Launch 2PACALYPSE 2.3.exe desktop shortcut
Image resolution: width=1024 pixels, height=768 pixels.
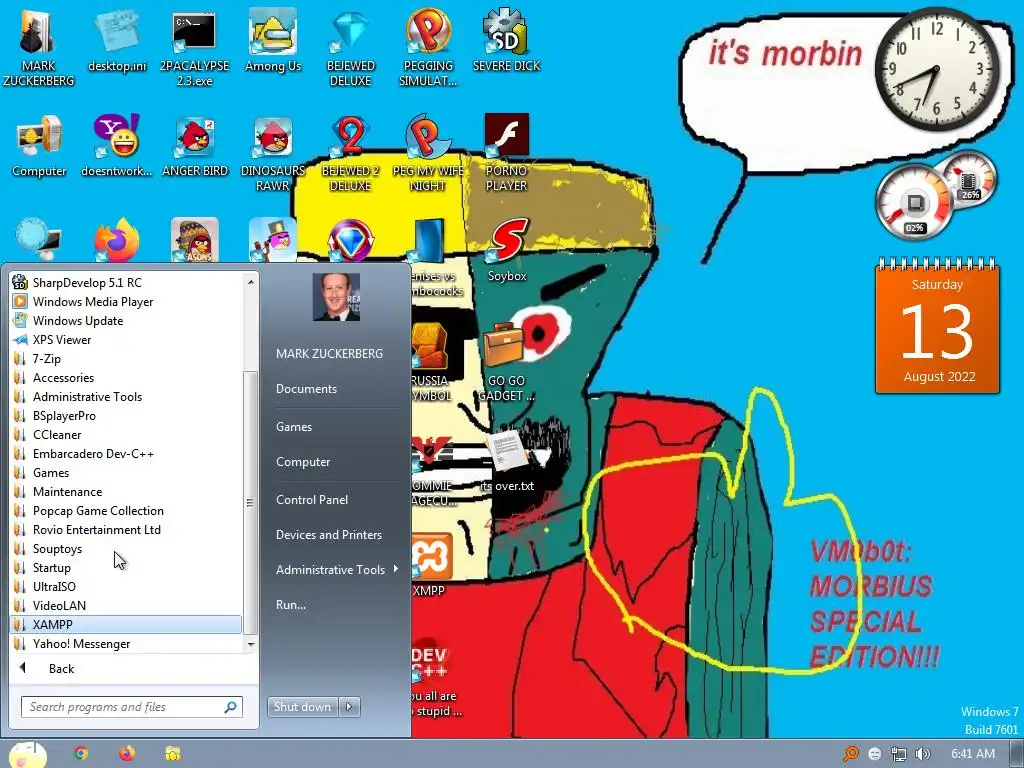click(194, 48)
